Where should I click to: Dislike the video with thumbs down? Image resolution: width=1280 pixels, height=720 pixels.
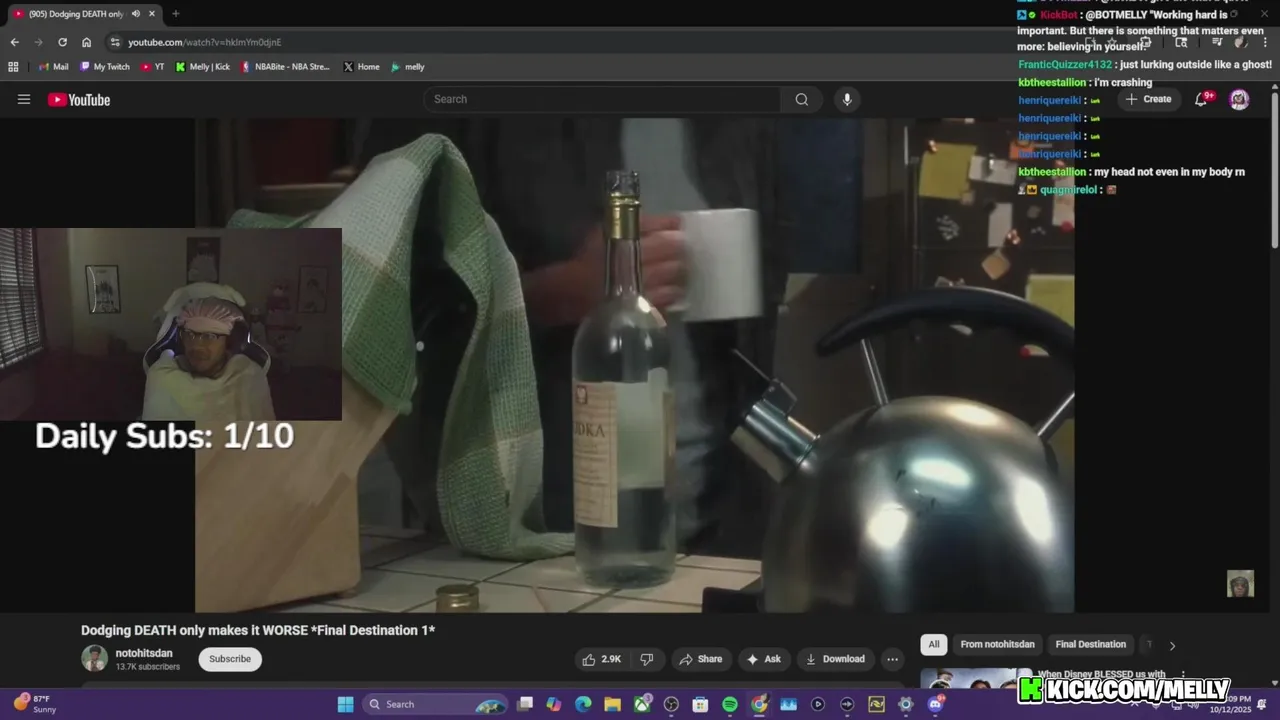coord(646,659)
